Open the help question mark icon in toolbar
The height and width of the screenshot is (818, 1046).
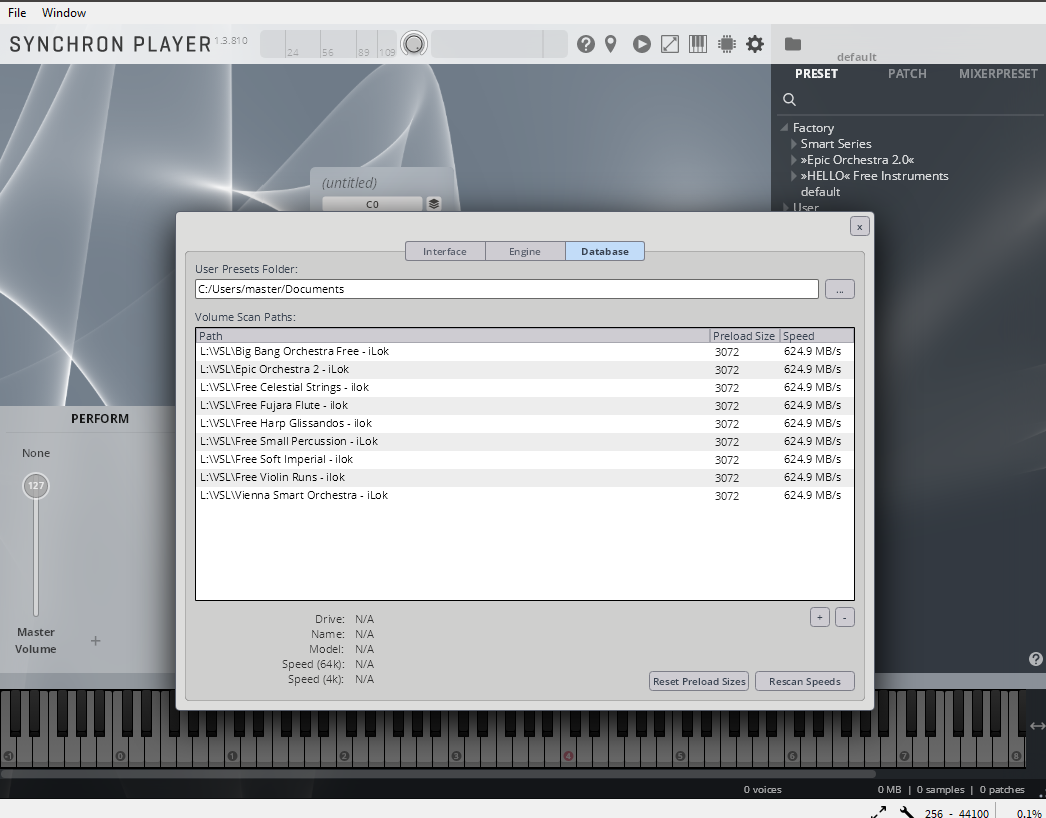click(586, 44)
